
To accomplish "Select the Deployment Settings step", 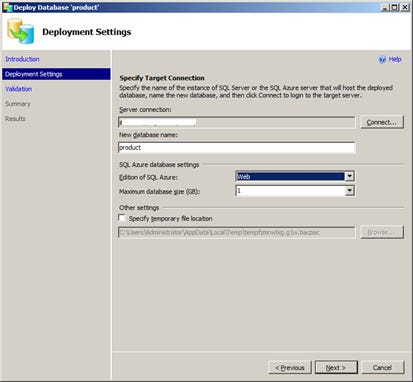I will click(x=56, y=74).
